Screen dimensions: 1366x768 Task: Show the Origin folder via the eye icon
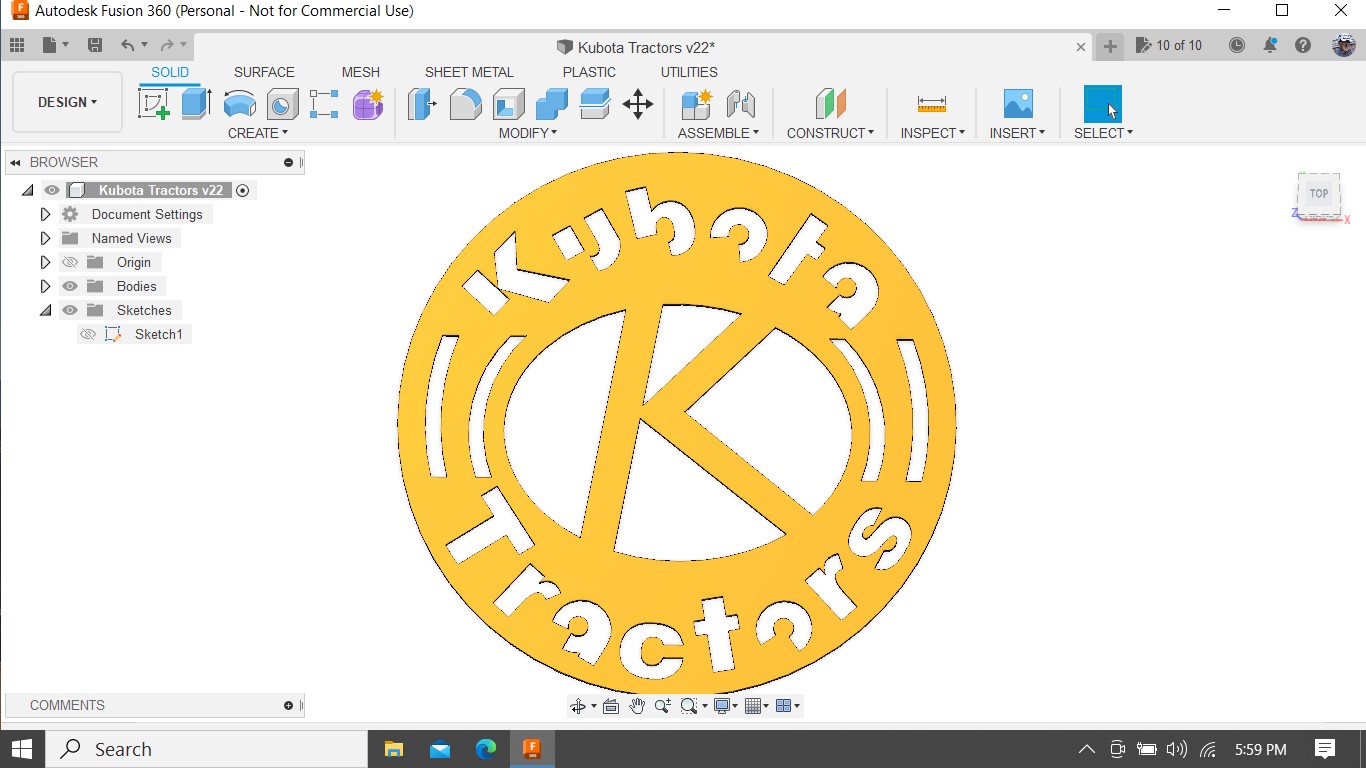click(70, 262)
